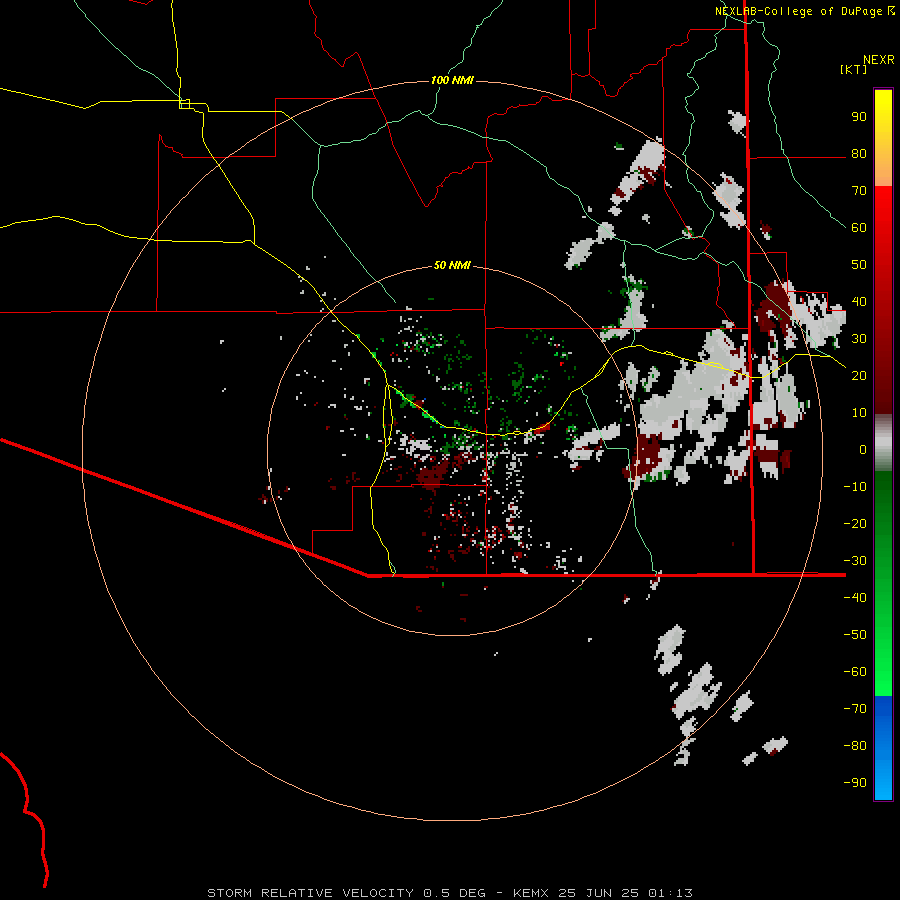This screenshot has width=900, height=900.
Task: Click the -80 value on the velocity scale
Action: coord(855,746)
